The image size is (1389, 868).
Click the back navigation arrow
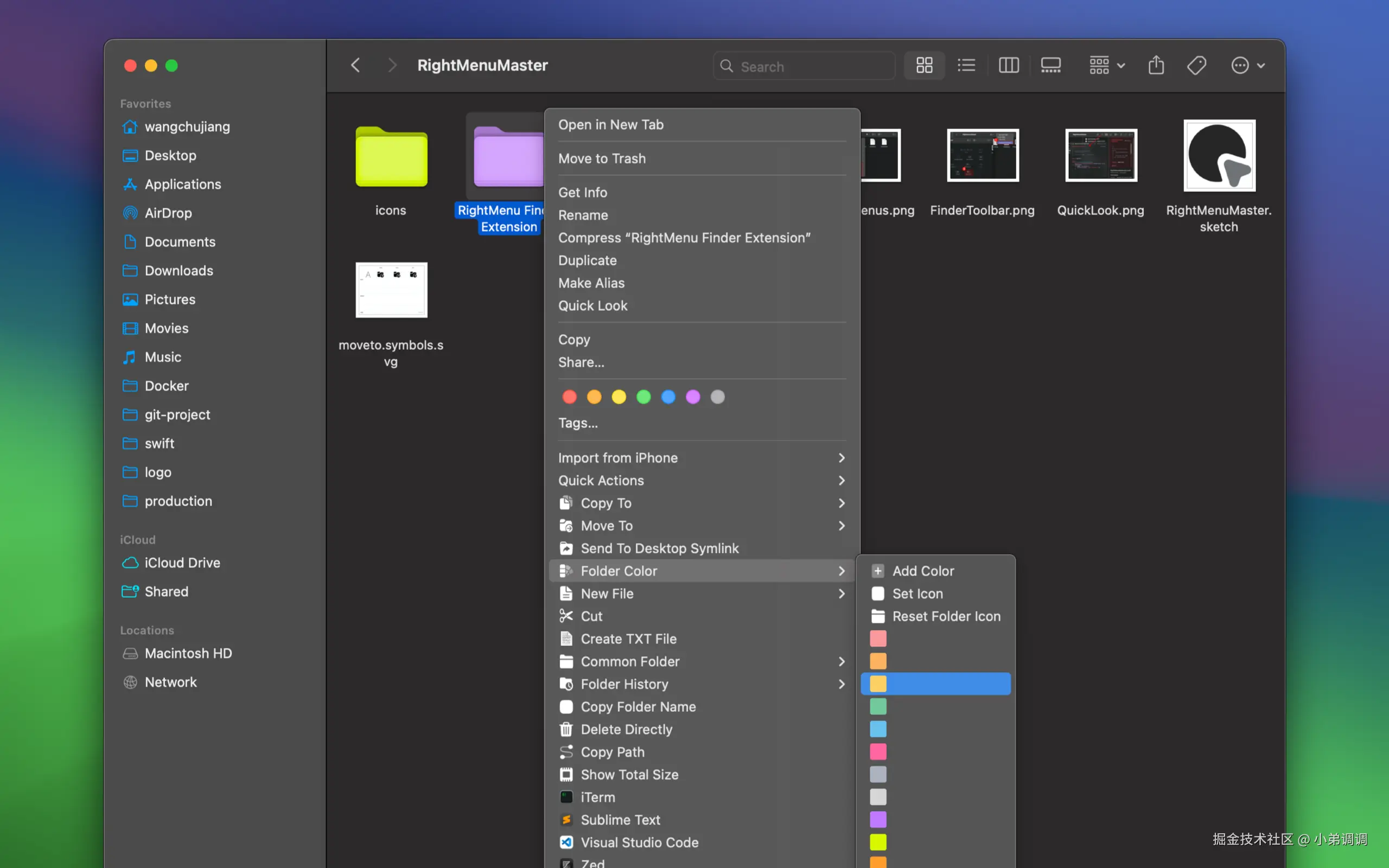[356, 66]
